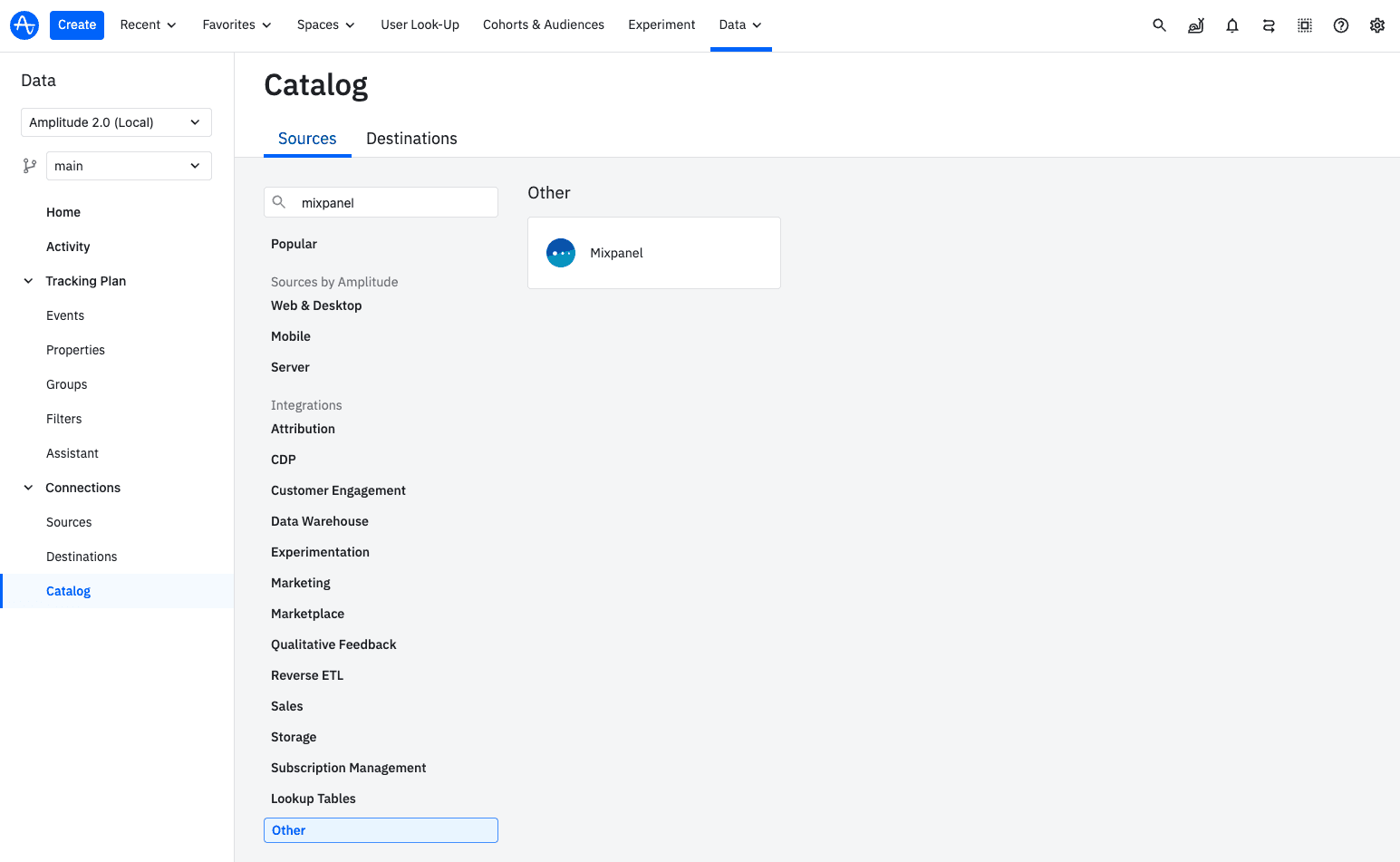Open the Events page in the sidebar
The width and height of the screenshot is (1400, 862).
point(64,315)
